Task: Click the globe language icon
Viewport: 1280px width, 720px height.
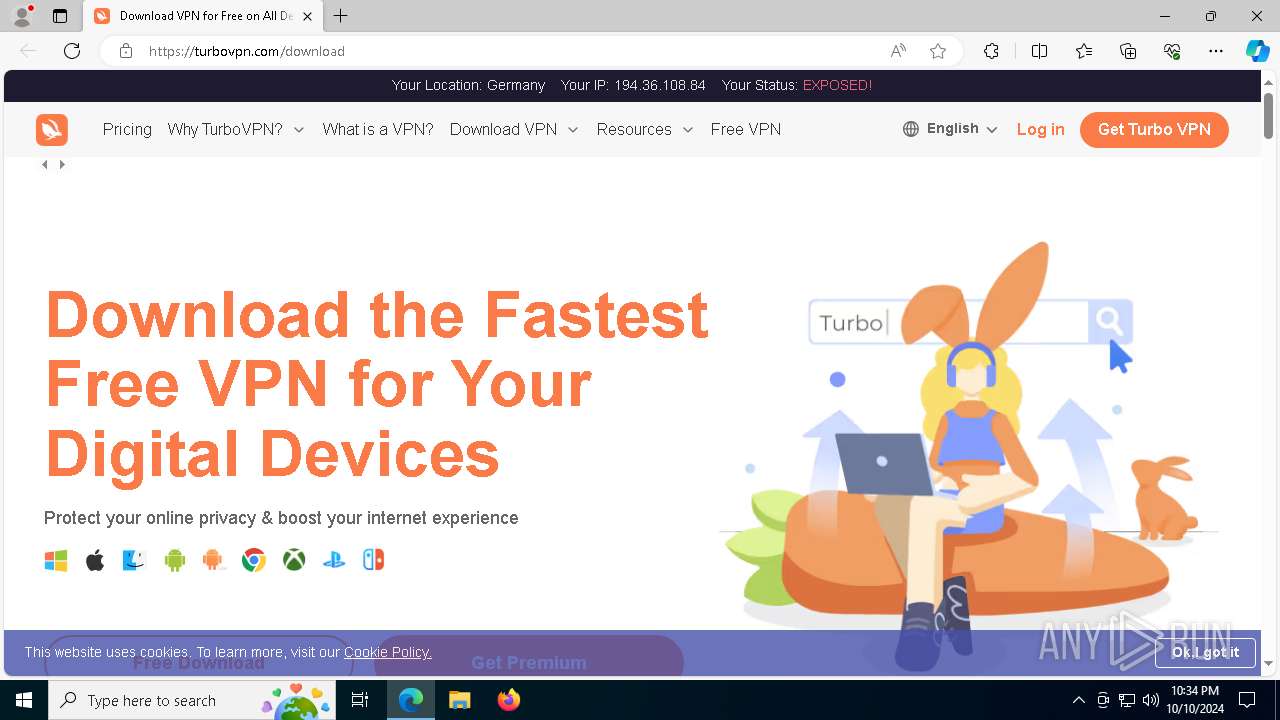Action: pos(911,129)
